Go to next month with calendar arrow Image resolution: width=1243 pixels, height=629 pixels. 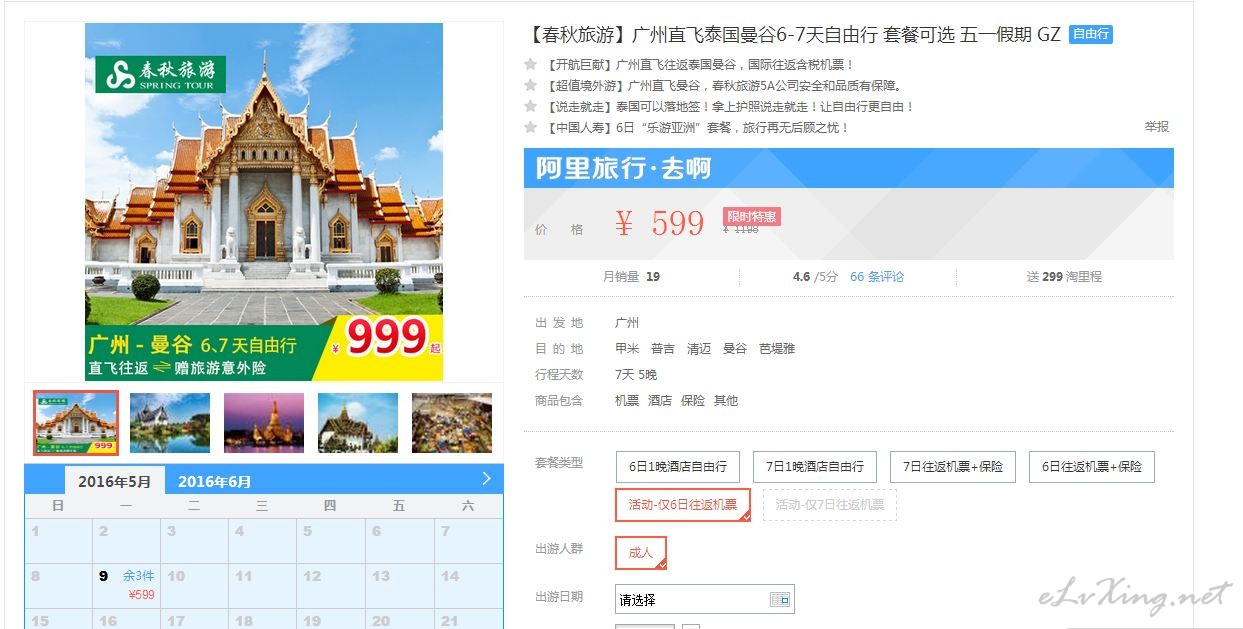[x=487, y=478]
